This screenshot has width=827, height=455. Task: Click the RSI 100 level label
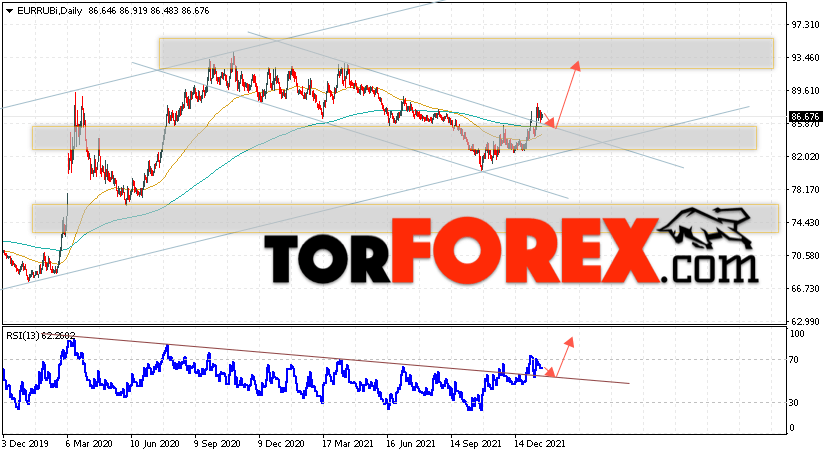(x=796, y=334)
